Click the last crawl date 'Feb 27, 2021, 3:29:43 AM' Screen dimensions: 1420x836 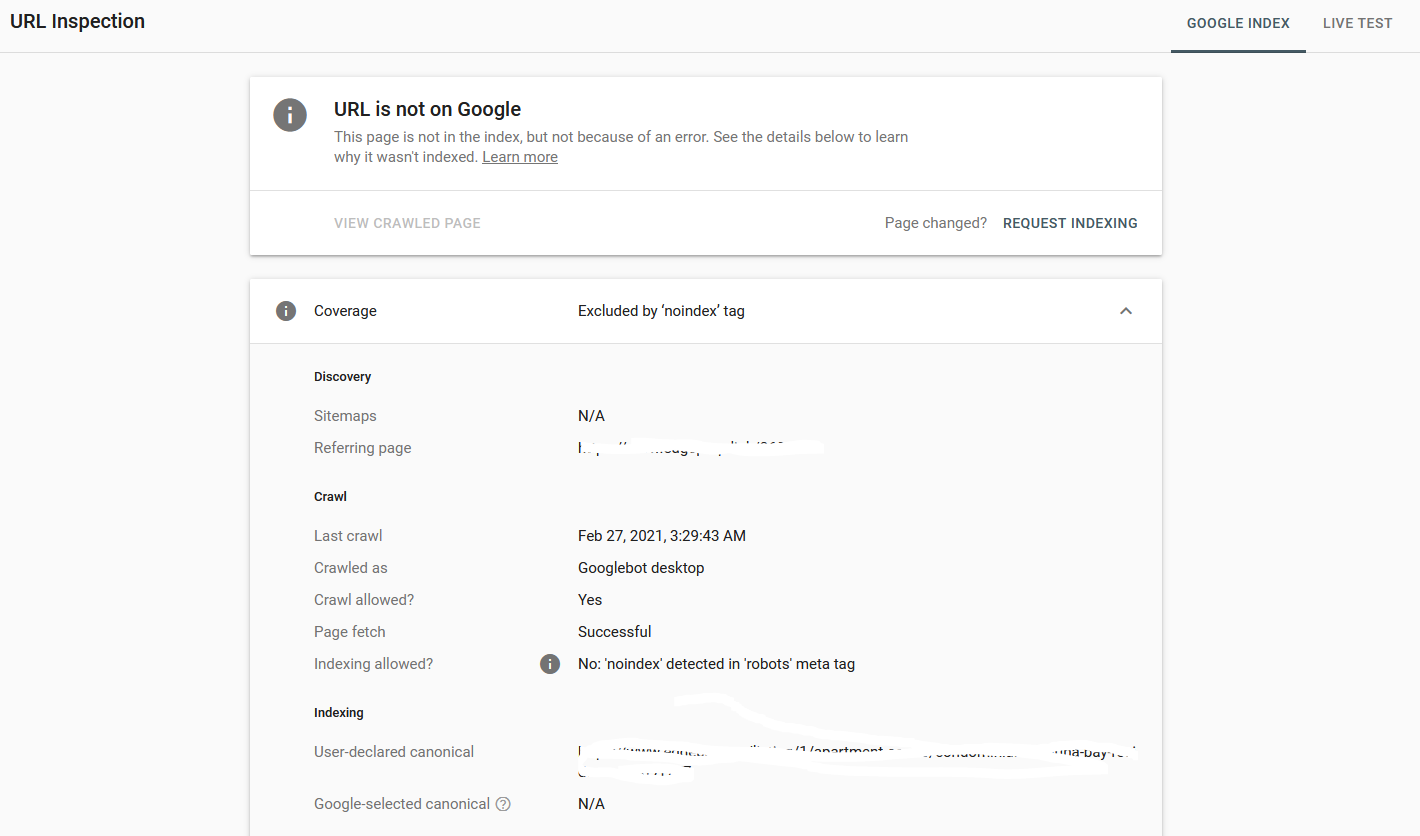pos(662,536)
